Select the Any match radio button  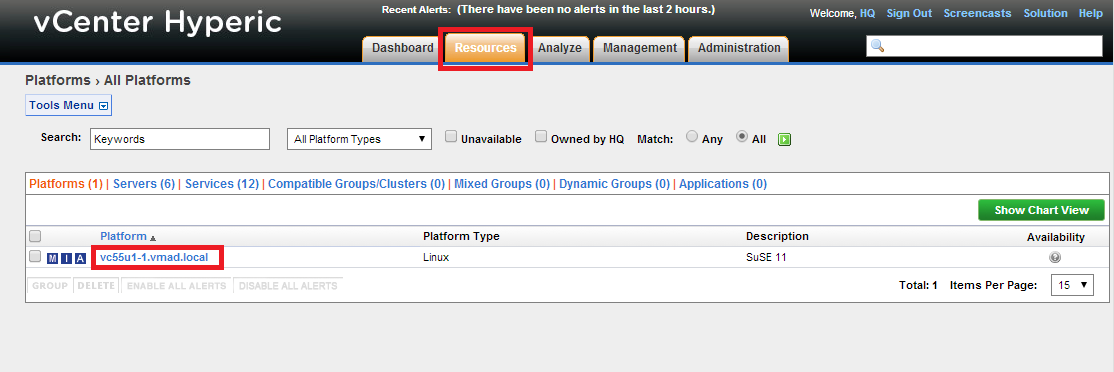click(691, 137)
